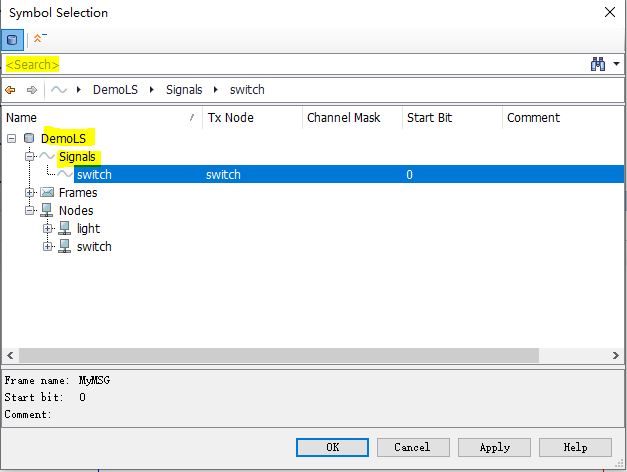
Task: Click the light node computer icon
Action: tap(65, 228)
